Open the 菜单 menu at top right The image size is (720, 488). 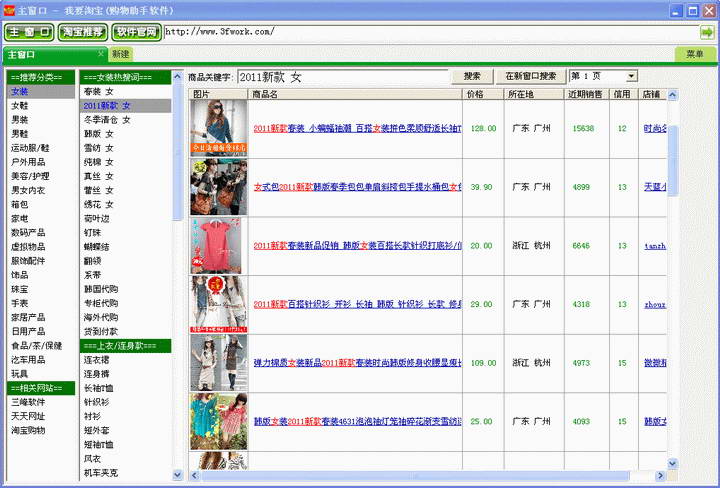tap(695, 54)
